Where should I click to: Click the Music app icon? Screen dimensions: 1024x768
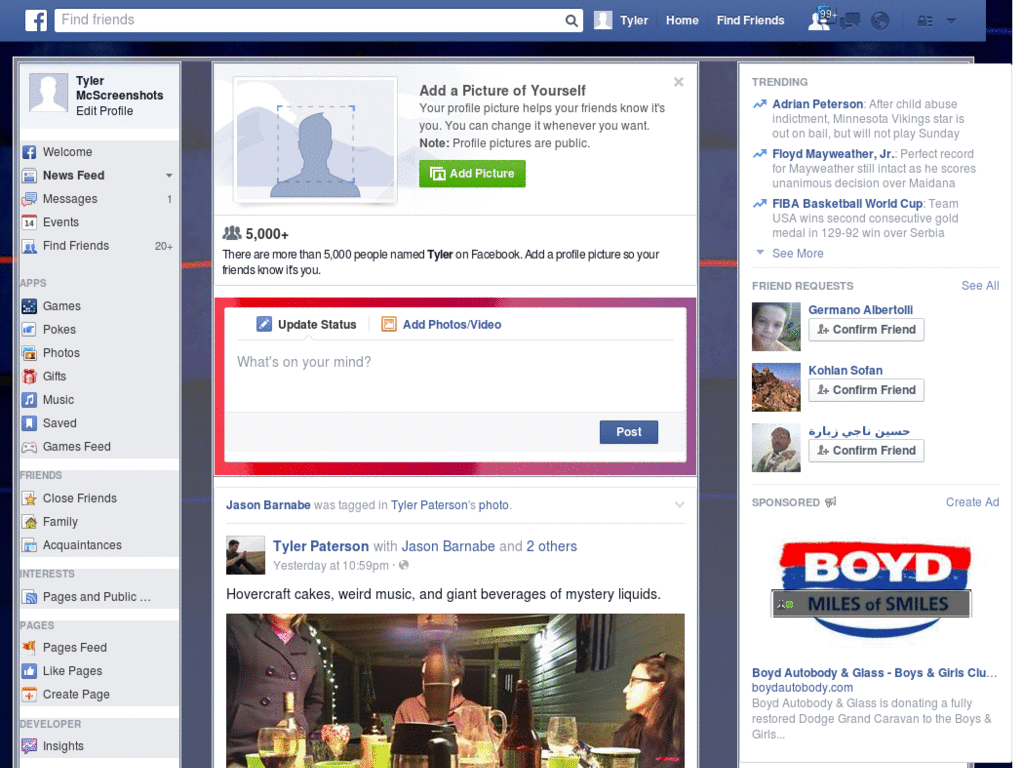pyautogui.click(x=29, y=400)
